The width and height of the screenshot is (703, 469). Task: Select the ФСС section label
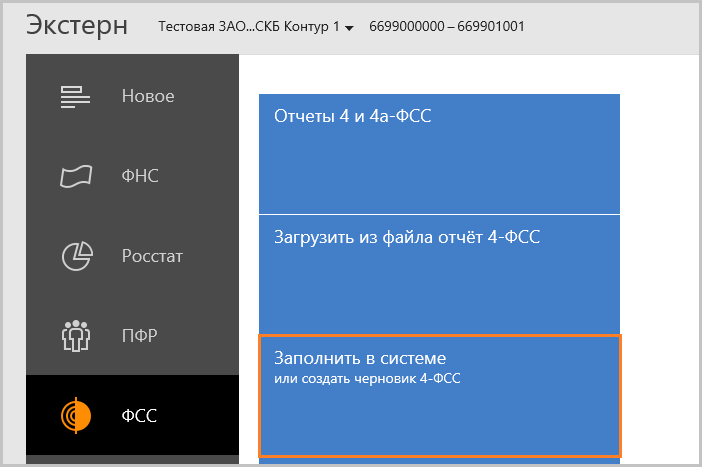point(139,416)
